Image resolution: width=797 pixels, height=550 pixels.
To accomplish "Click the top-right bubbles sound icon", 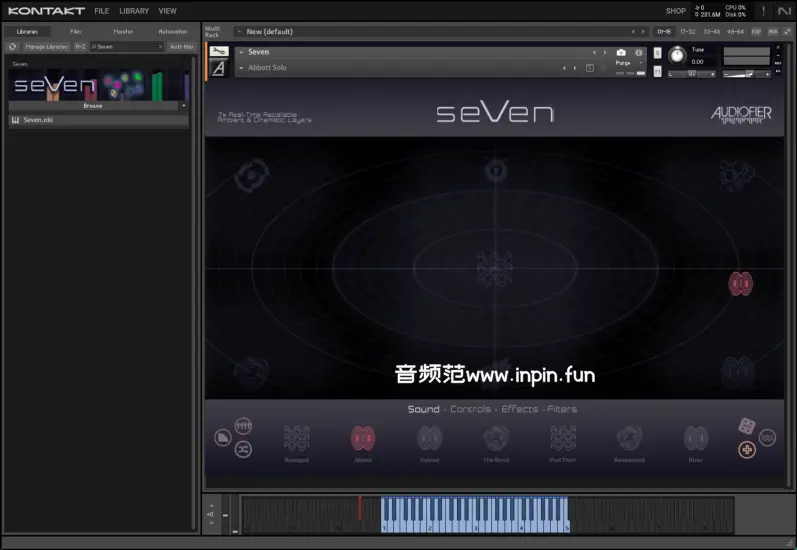I will coord(737,175).
